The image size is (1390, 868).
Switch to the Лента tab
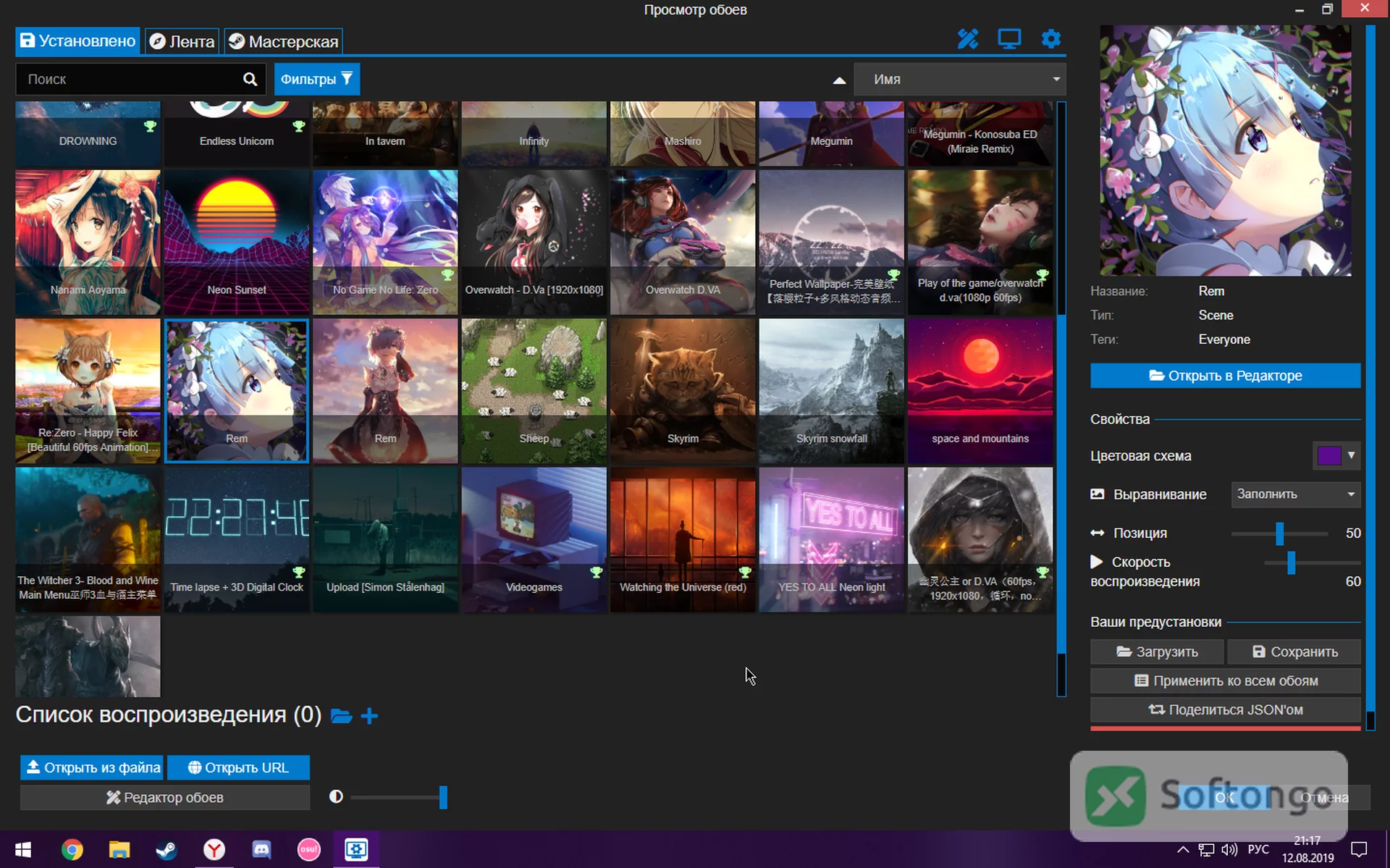coord(182,41)
